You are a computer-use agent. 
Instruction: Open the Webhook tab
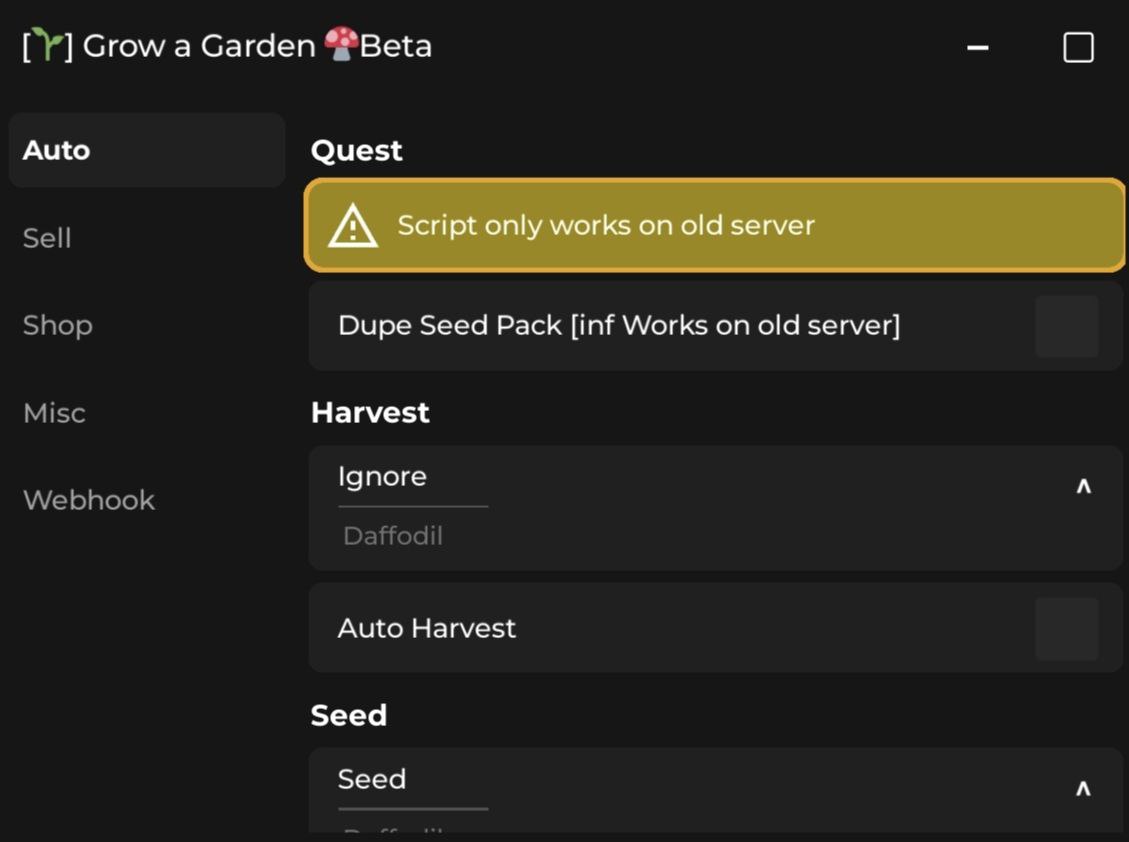[89, 500]
